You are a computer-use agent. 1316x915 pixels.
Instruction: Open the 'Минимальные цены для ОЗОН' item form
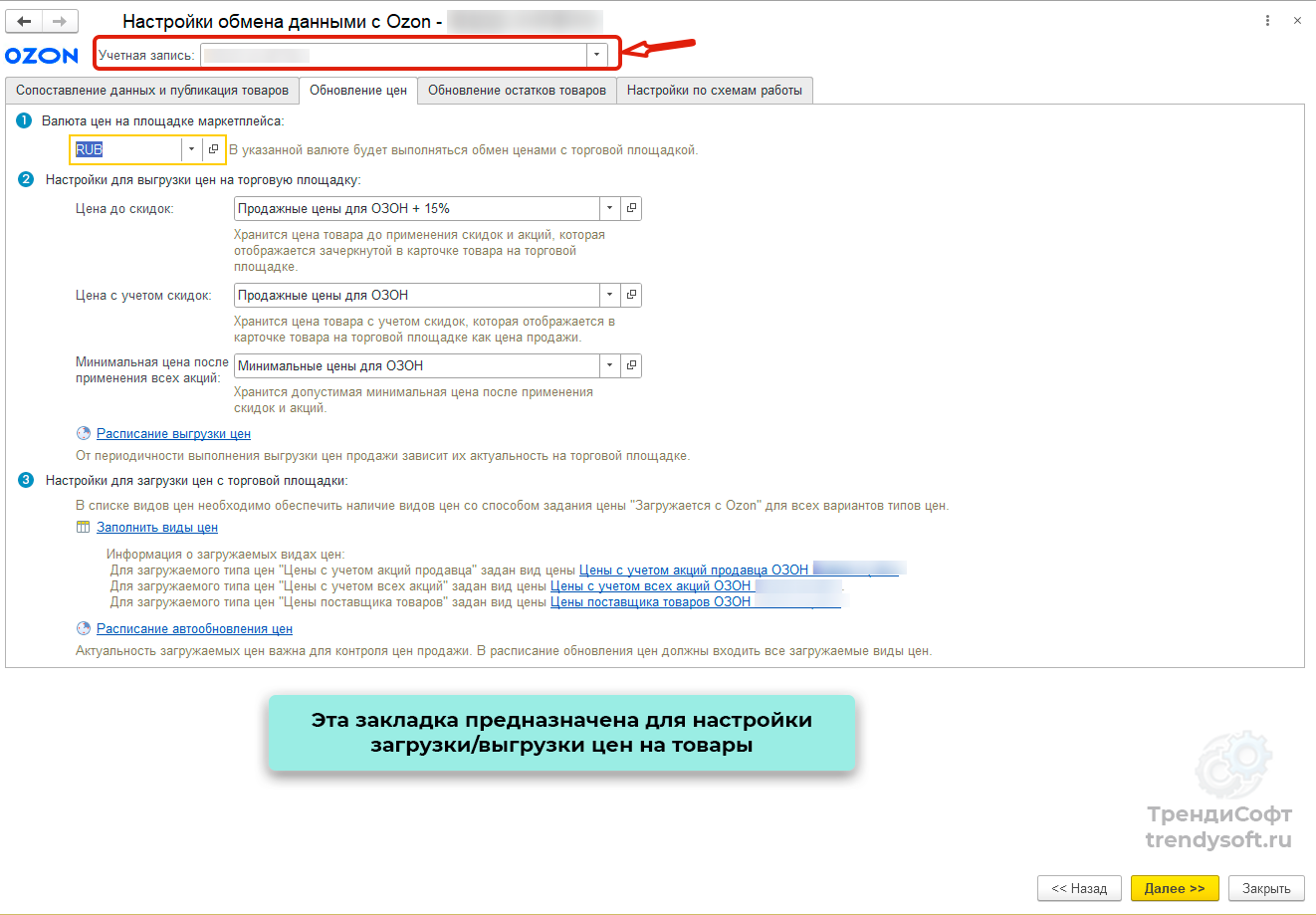631,365
